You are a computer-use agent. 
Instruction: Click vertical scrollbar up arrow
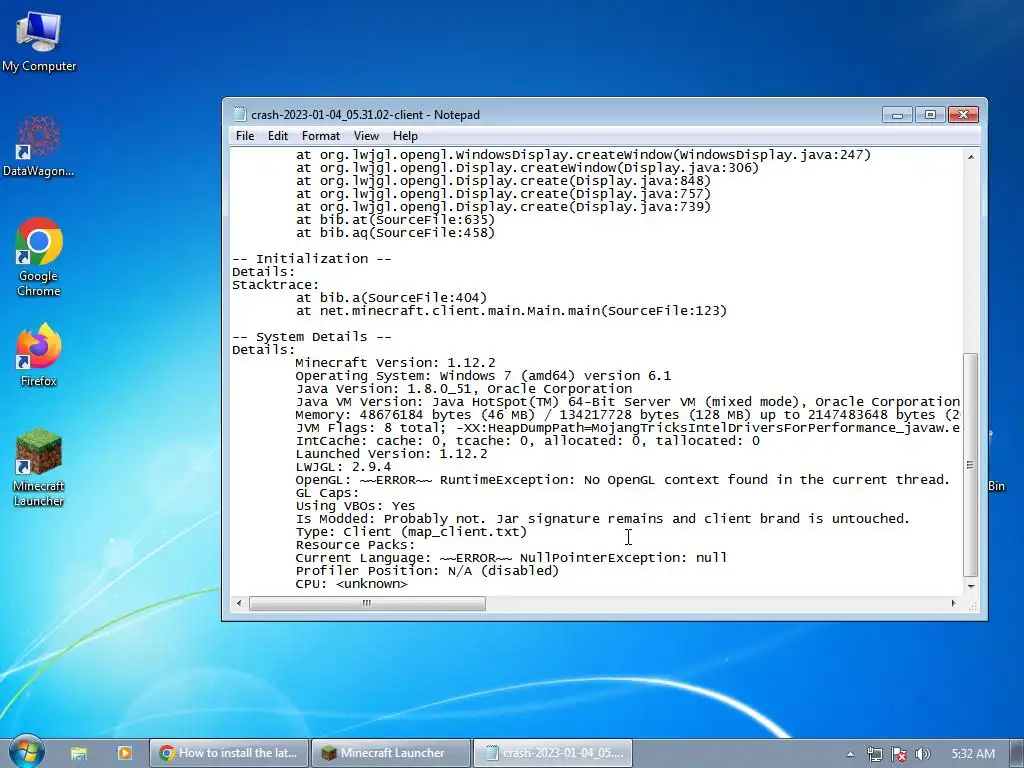(970, 157)
